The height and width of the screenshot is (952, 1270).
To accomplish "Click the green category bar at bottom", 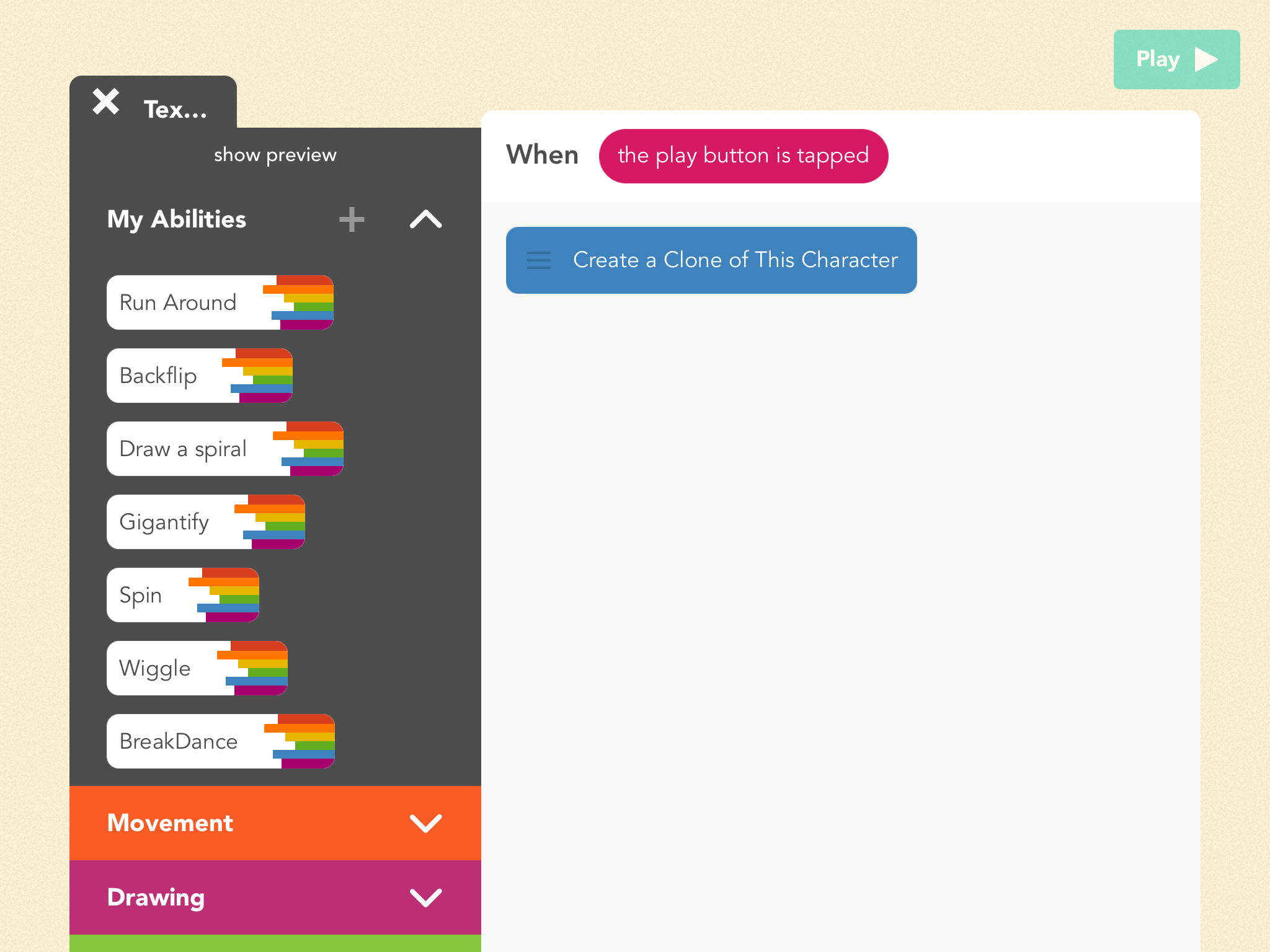I will pyautogui.click(x=275, y=943).
